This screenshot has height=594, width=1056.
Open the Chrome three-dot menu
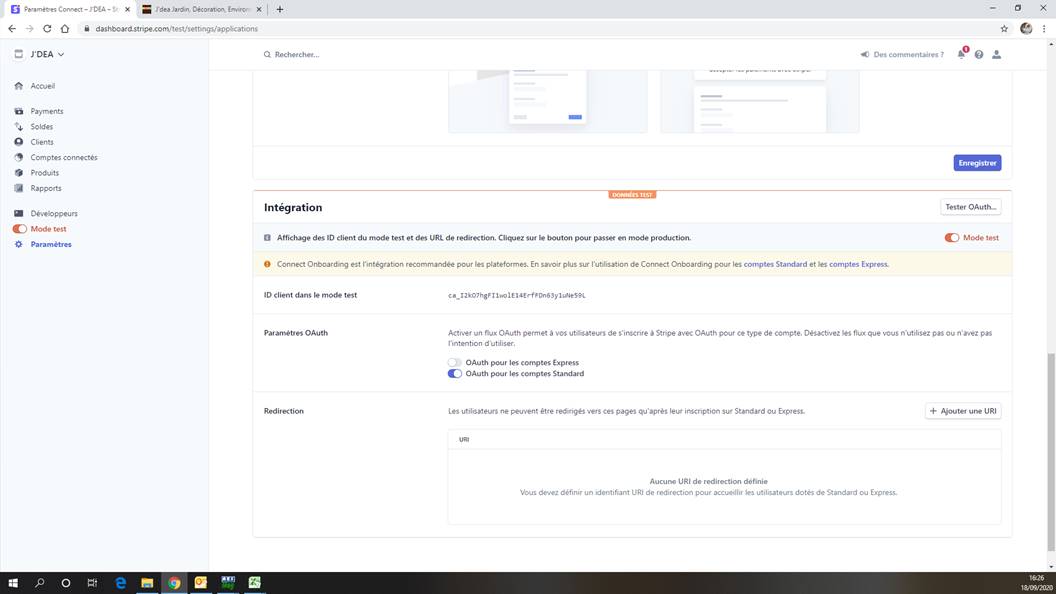(1045, 29)
